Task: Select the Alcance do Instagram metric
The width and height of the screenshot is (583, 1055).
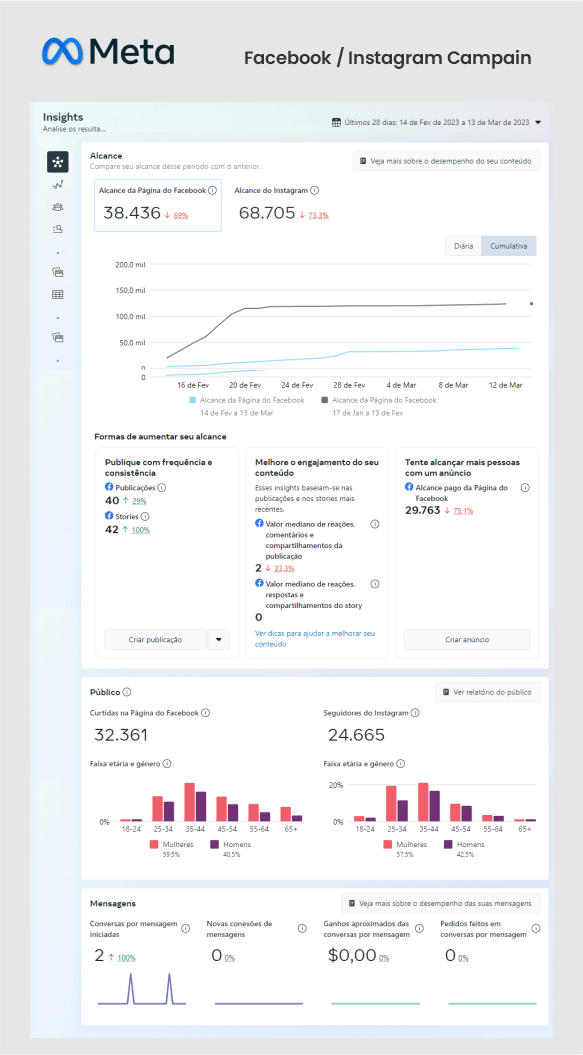Action: 283,205
